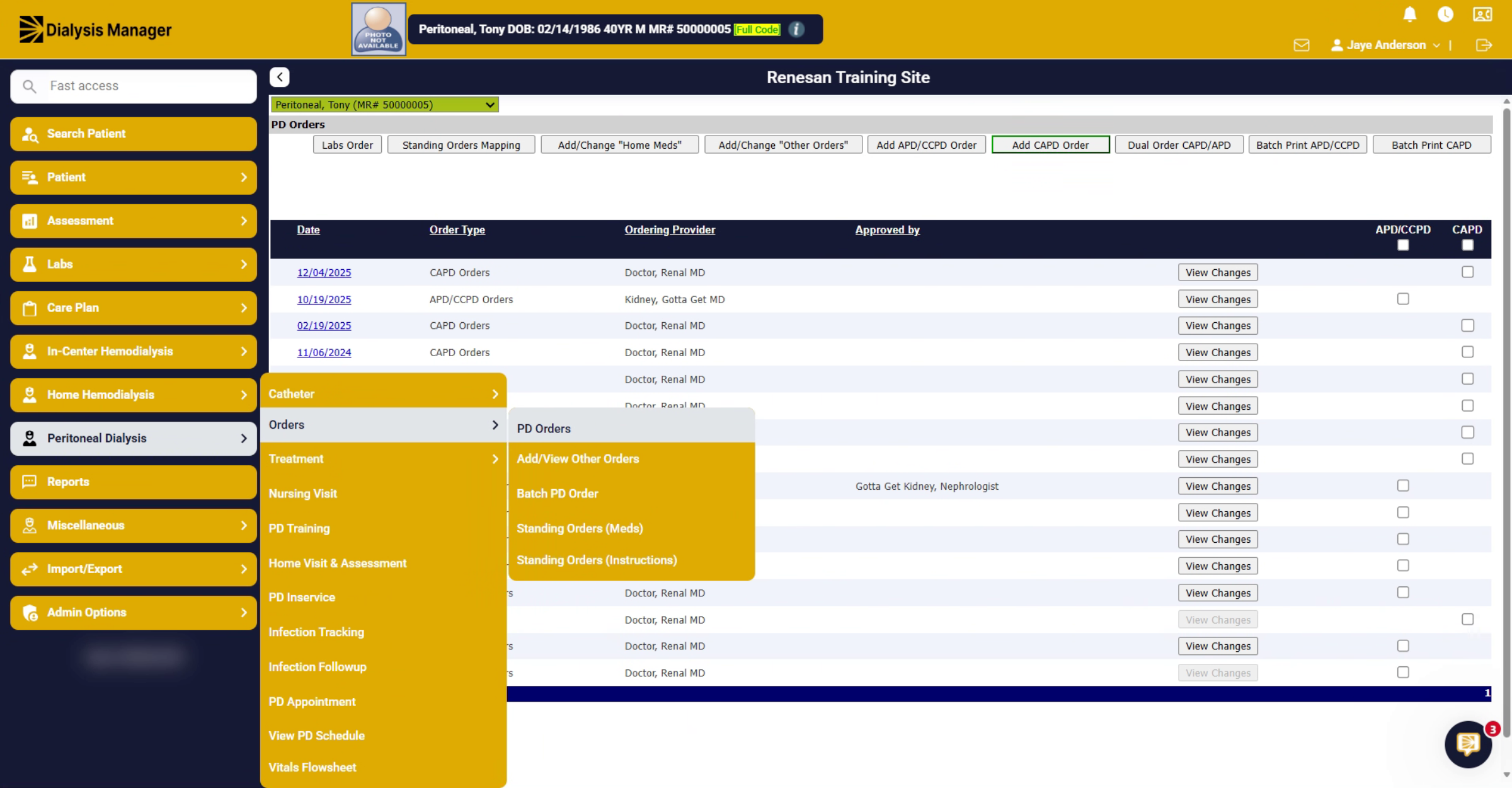
Task: Expand the Home Hemodialysis menu
Action: pyautogui.click(x=134, y=395)
